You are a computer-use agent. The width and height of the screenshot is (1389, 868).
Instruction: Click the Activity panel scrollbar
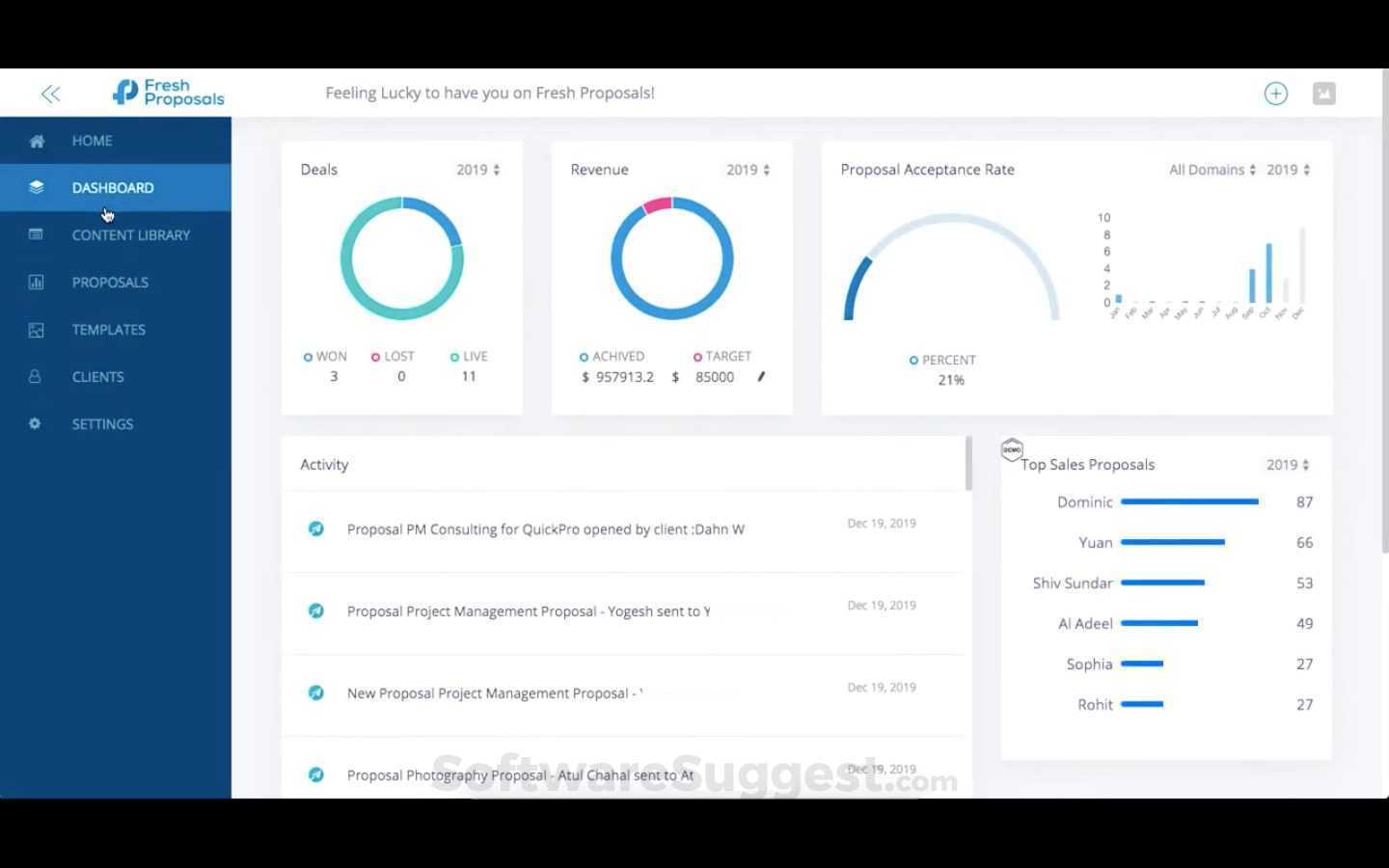pyautogui.click(x=968, y=463)
